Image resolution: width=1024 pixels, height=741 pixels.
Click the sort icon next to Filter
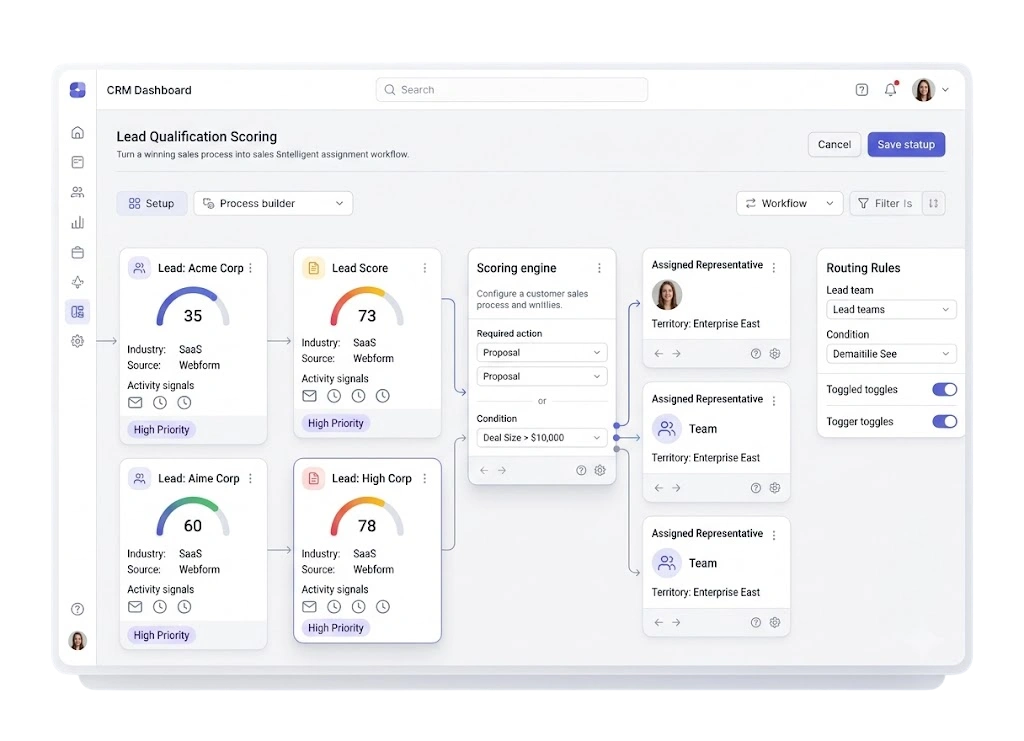click(933, 204)
